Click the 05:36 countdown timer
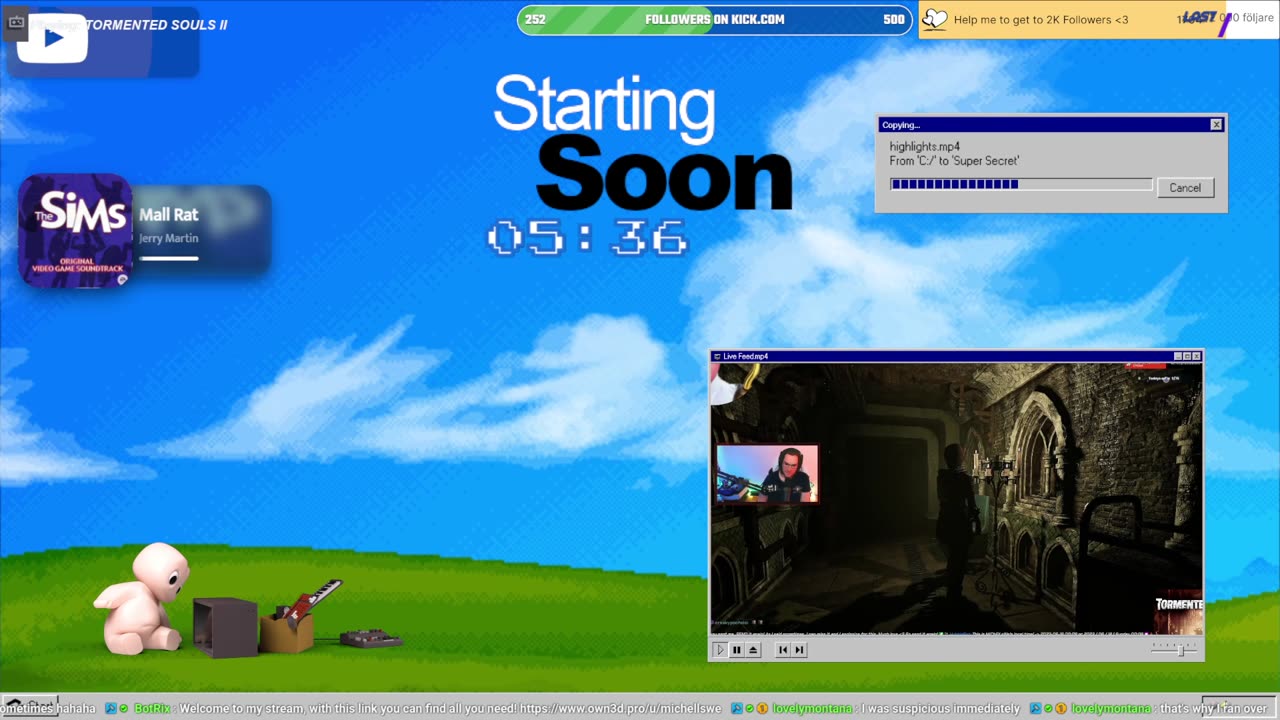This screenshot has height=720, width=1280. click(588, 239)
